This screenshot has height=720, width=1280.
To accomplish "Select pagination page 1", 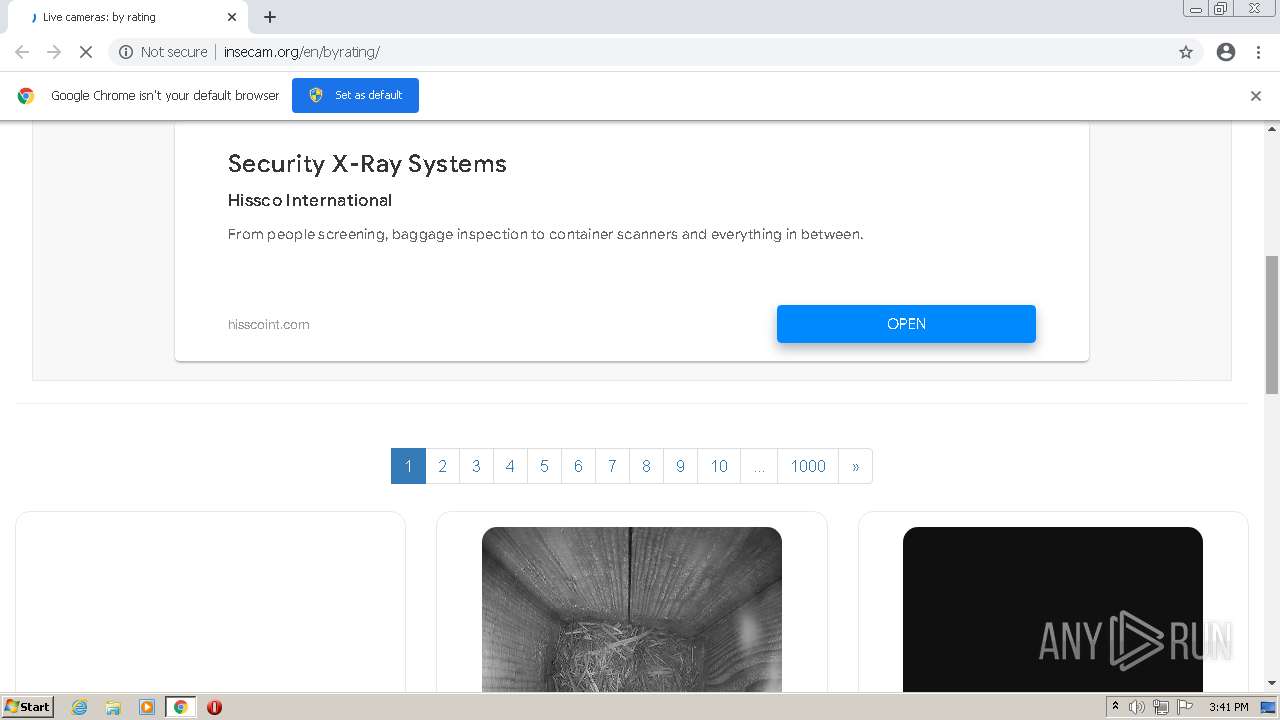I will point(408,466).
